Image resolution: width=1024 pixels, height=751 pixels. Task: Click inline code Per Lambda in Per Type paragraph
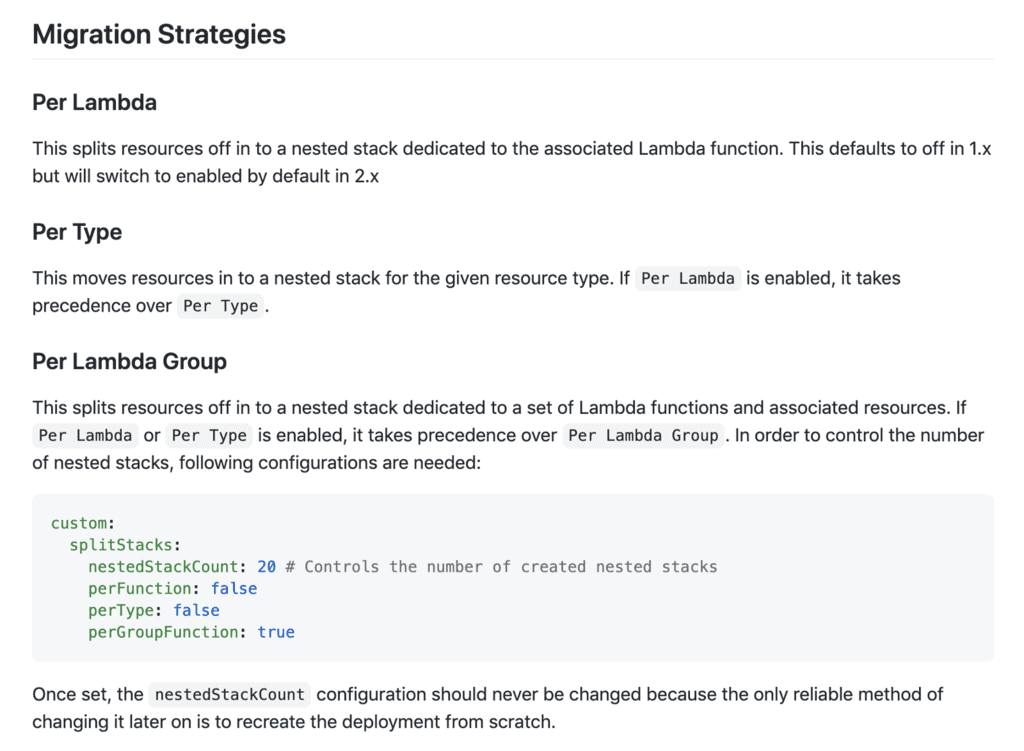click(x=689, y=278)
